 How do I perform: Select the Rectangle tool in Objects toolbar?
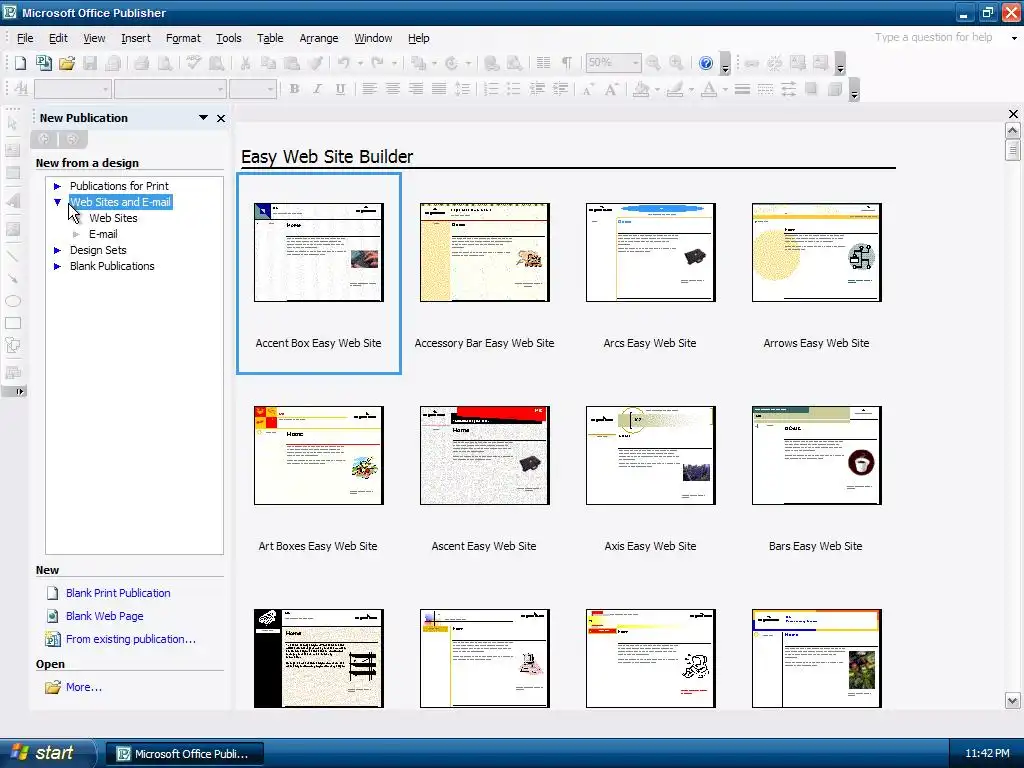coord(13,323)
